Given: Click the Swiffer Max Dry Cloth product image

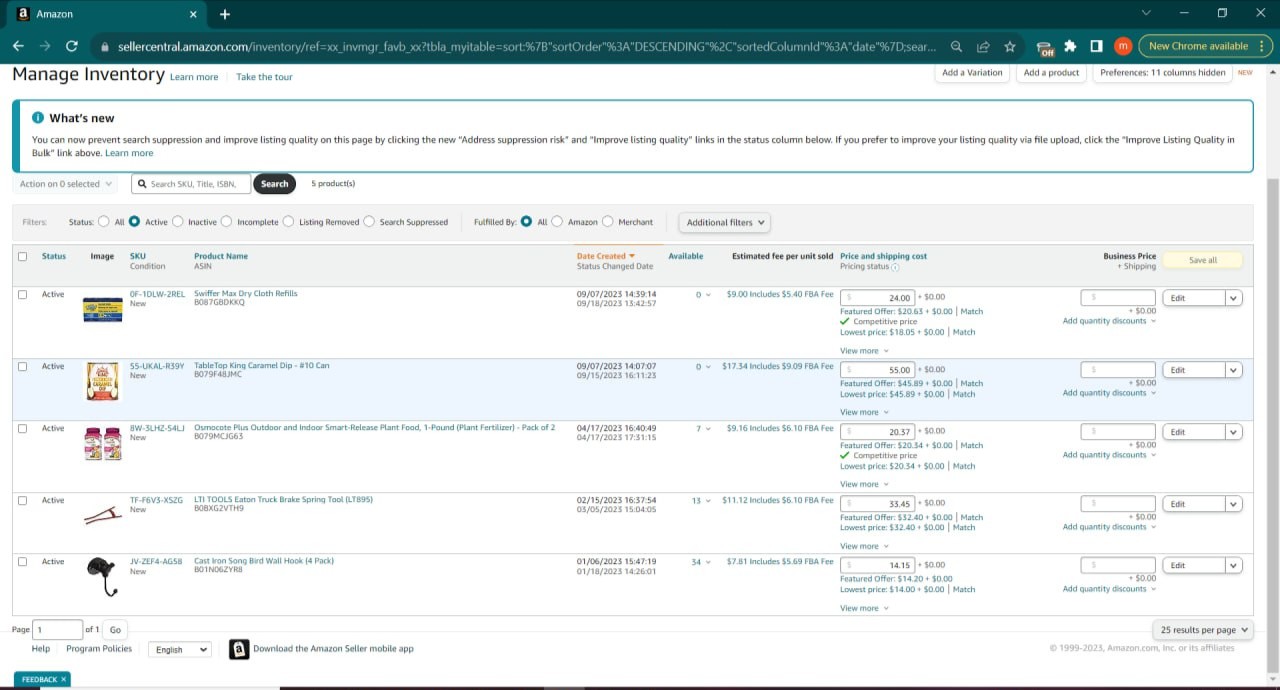Looking at the screenshot, I should (102, 309).
